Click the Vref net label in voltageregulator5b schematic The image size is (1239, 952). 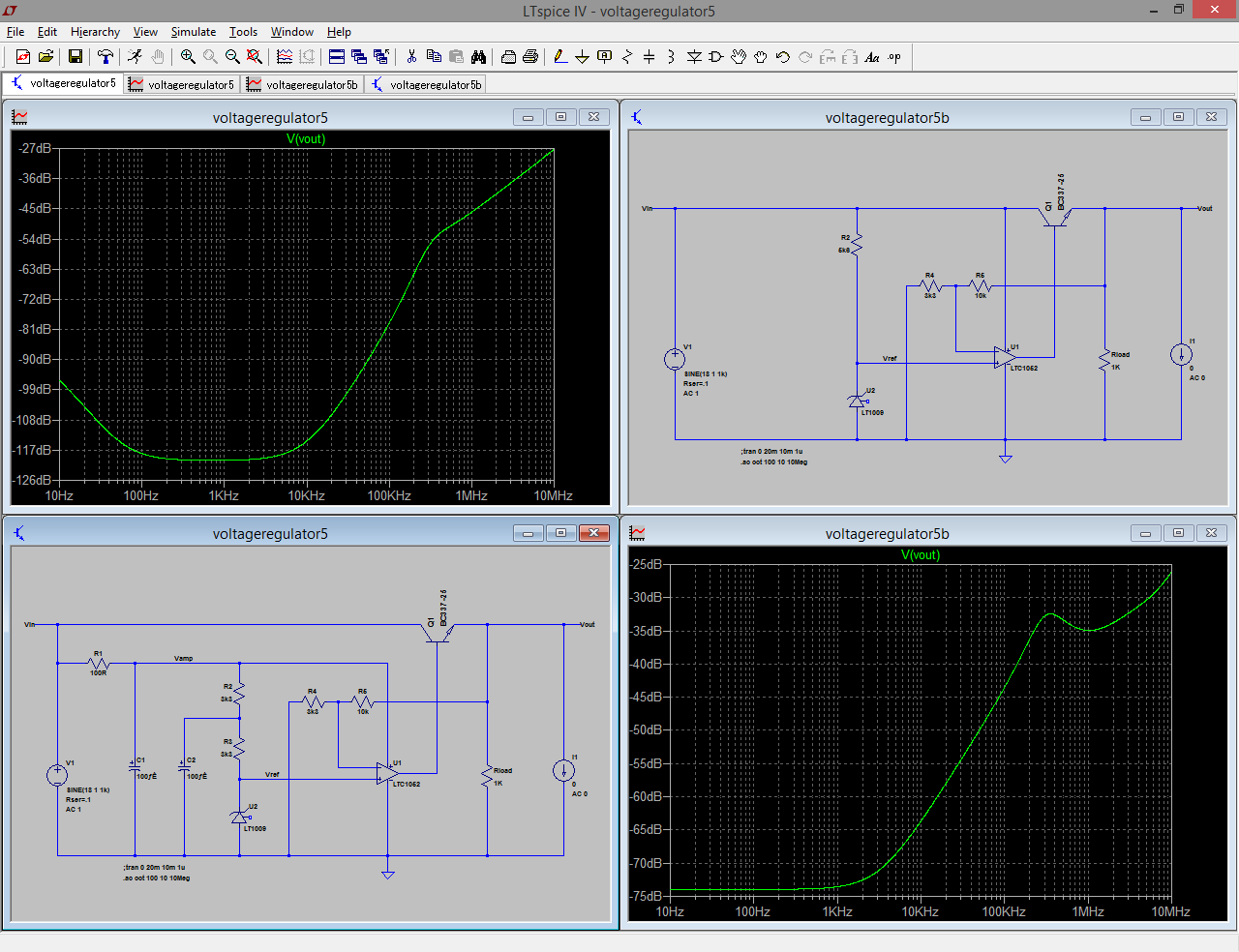click(890, 358)
